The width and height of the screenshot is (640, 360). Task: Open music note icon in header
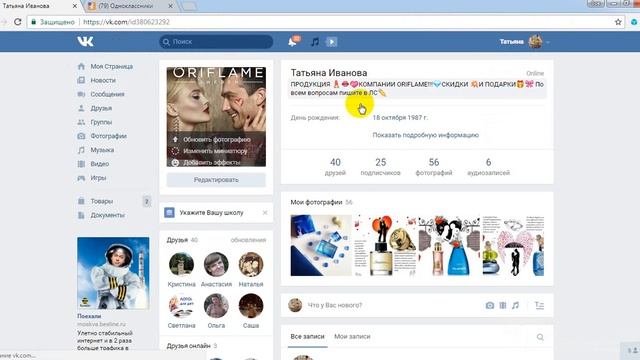point(315,42)
